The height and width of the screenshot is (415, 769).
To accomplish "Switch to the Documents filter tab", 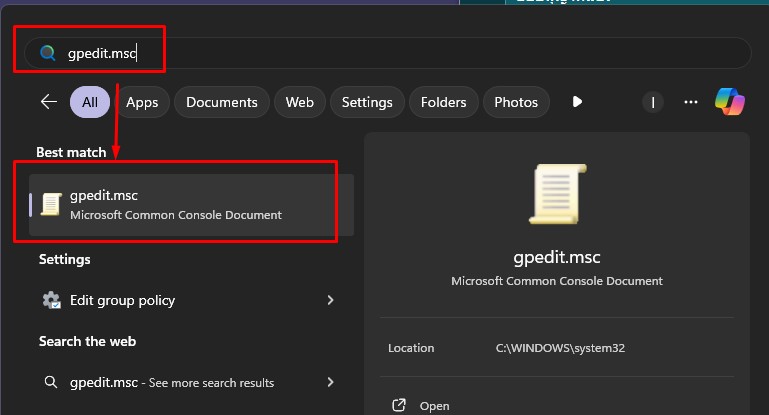I will pos(222,102).
